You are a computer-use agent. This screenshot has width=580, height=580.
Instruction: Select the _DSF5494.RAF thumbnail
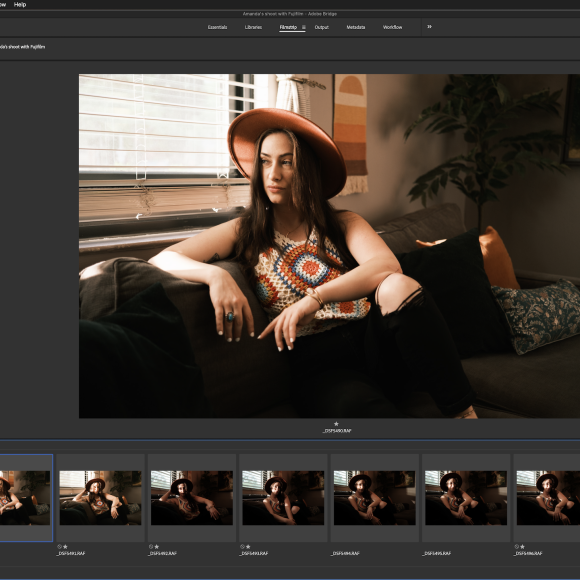(374, 498)
